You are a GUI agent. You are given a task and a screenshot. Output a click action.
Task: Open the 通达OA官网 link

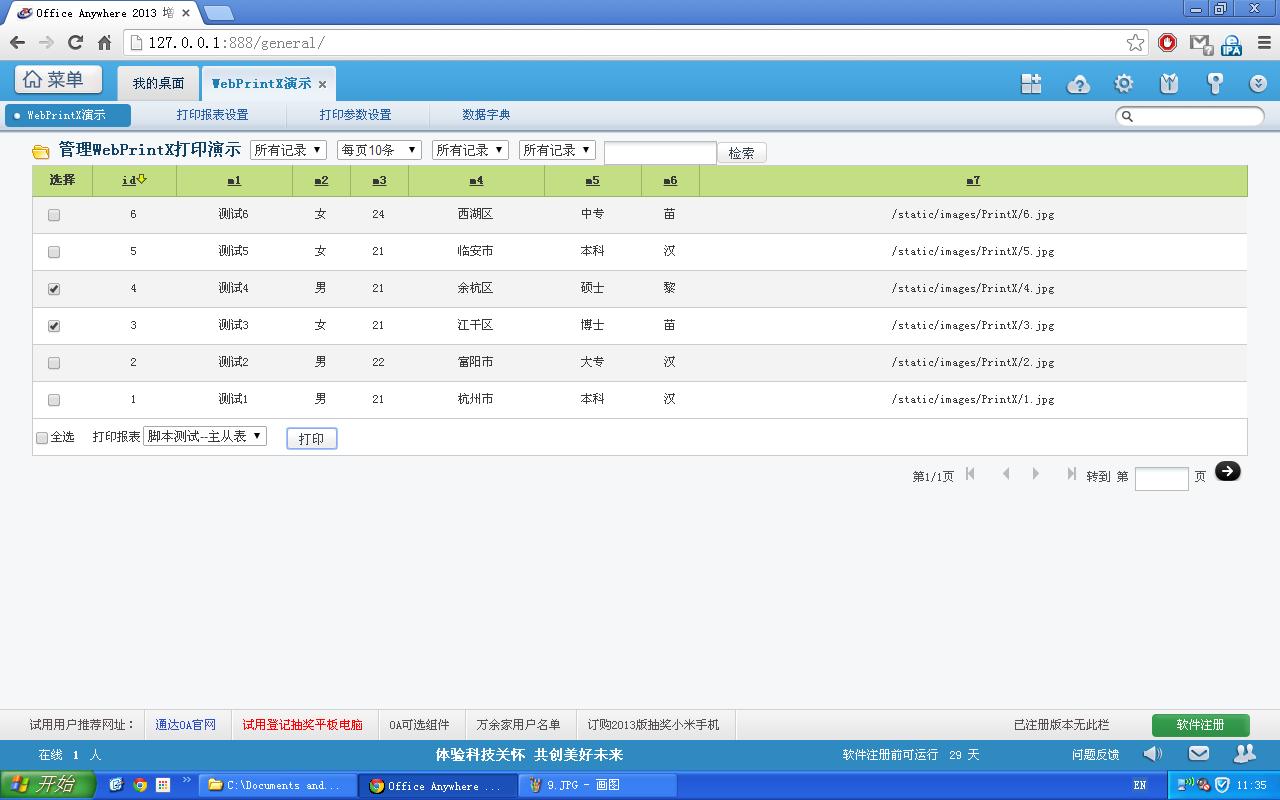185,725
